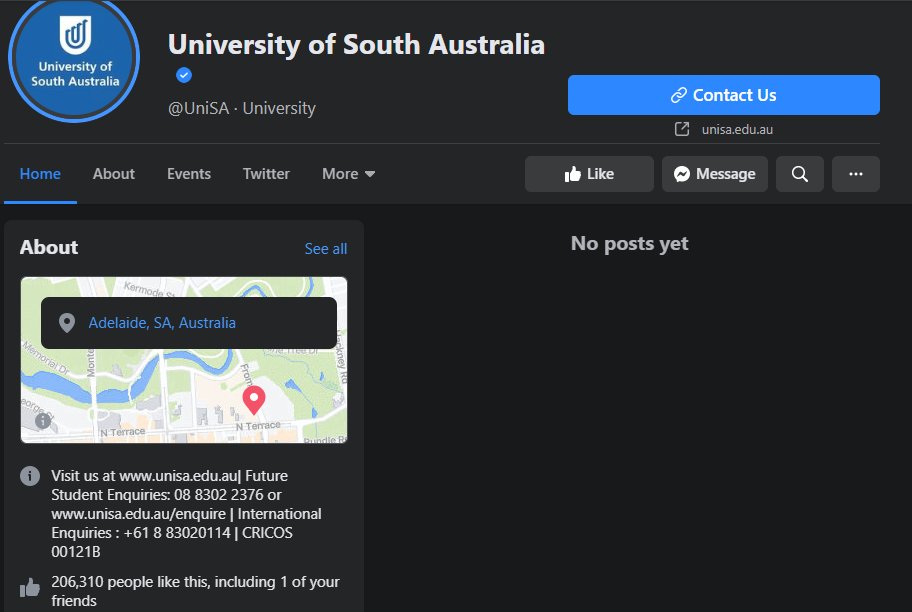The width and height of the screenshot is (912, 612).
Task: Click the blue verified badge next to page name
Action: 183,74
